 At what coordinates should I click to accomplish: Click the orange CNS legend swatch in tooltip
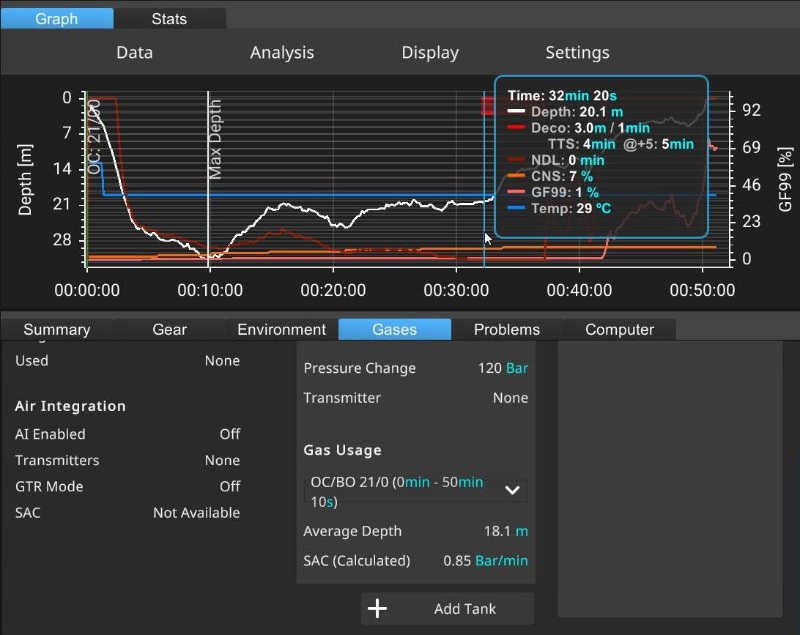pos(516,175)
